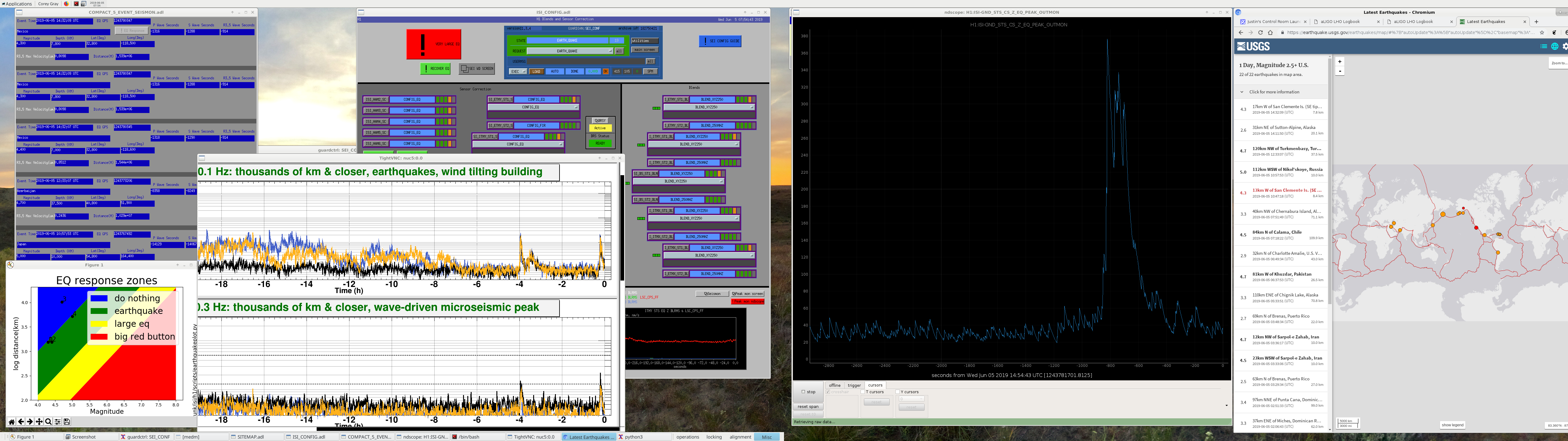Click the back arrow in Figure 1 toolbar
The width and height of the screenshot is (1568, 441).
pos(21,421)
